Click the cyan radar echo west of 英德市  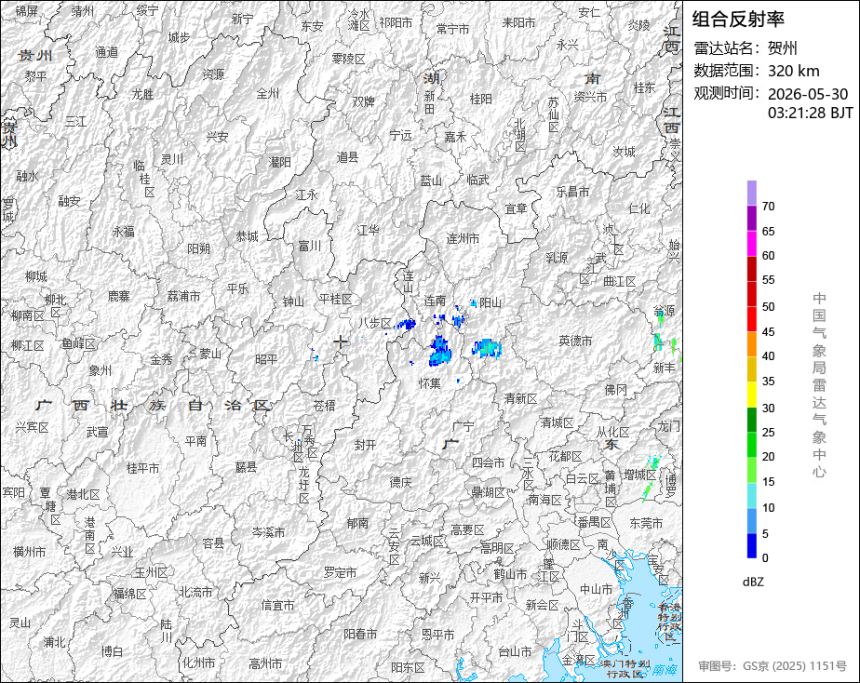(488, 348)
